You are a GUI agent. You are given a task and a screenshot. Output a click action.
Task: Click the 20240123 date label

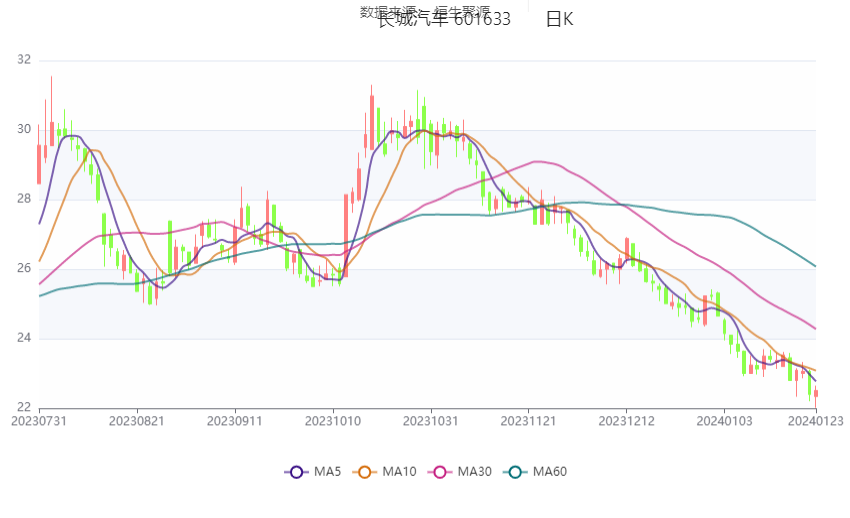816,421
